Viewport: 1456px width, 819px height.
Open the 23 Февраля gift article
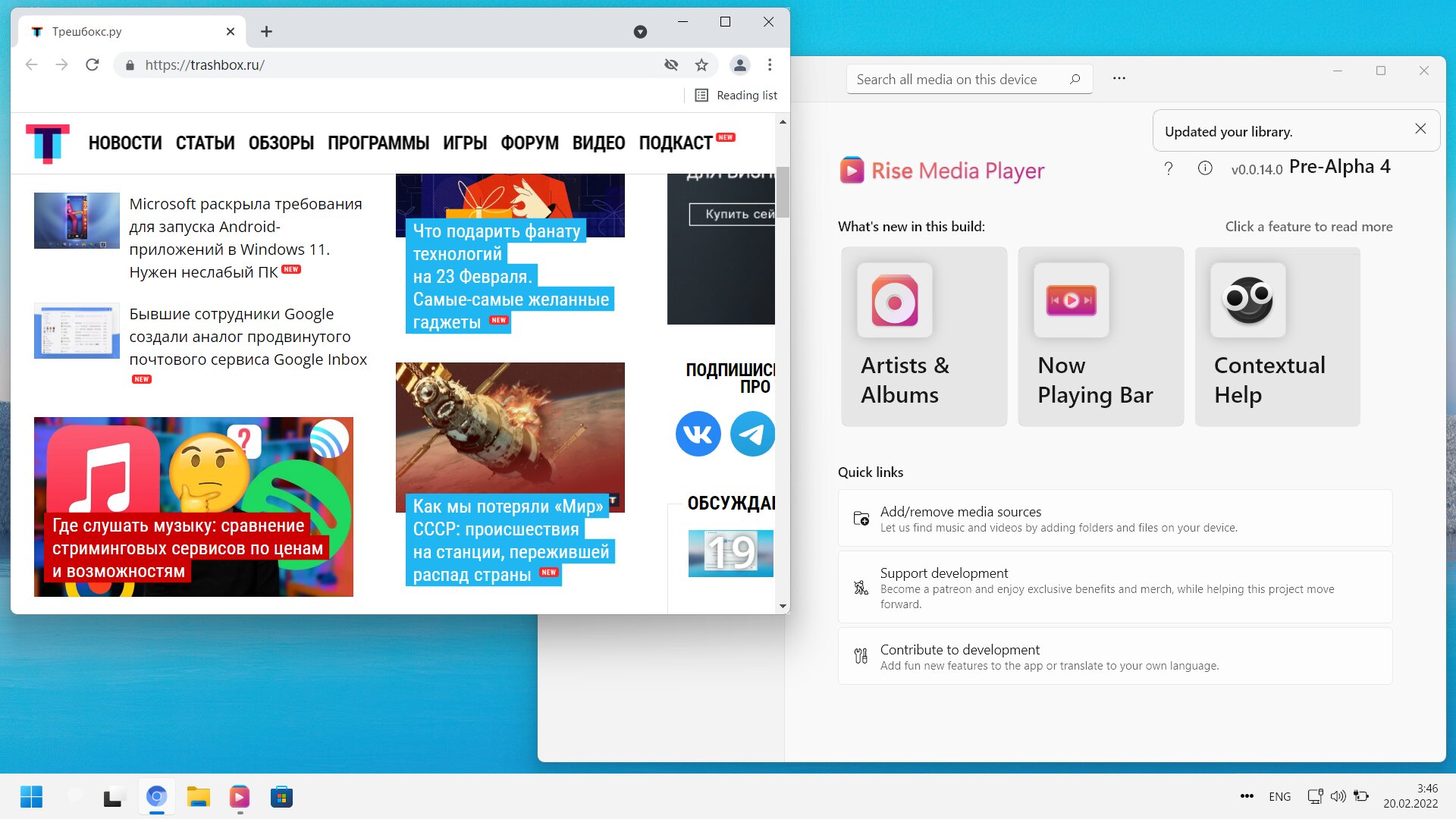coord(510,277)
